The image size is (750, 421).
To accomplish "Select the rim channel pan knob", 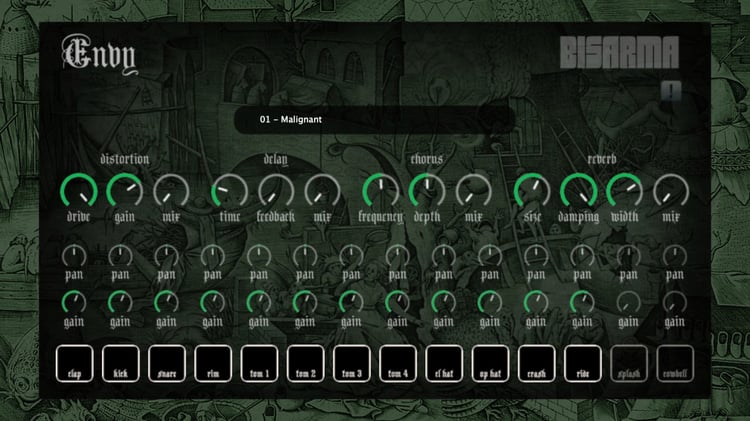I will coord(213,256).
